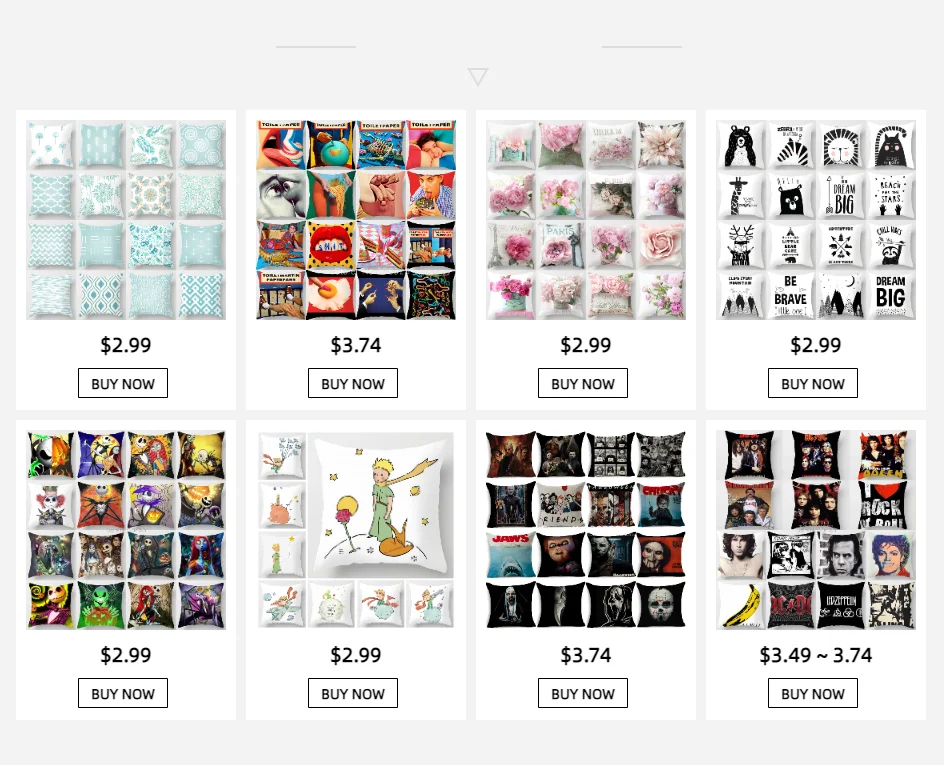The height and width of the screenshot is (765, 944).
Task: Buy the teal patterned pillows at $2.99
Action: tap(123, 383)
